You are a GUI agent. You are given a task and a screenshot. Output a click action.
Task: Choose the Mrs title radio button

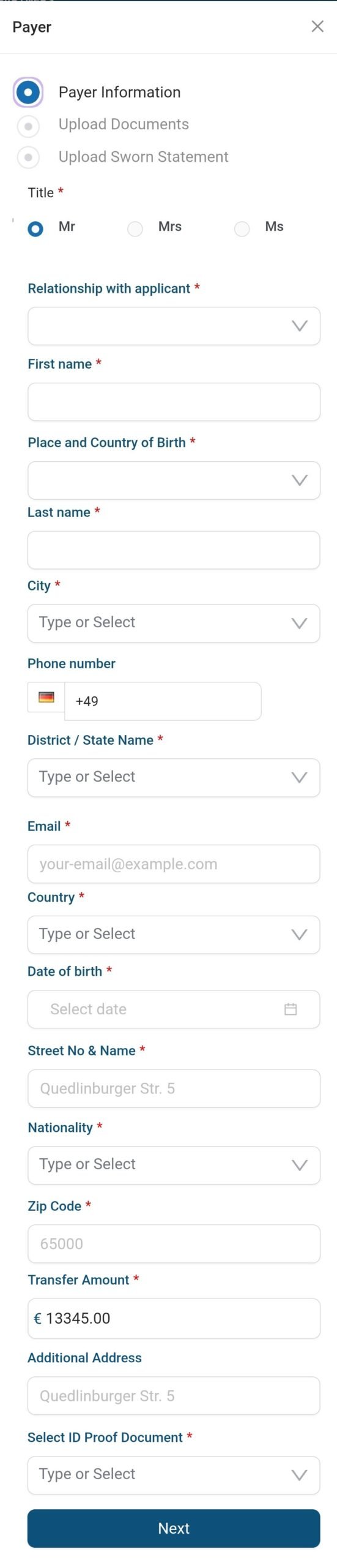point(135,229)
